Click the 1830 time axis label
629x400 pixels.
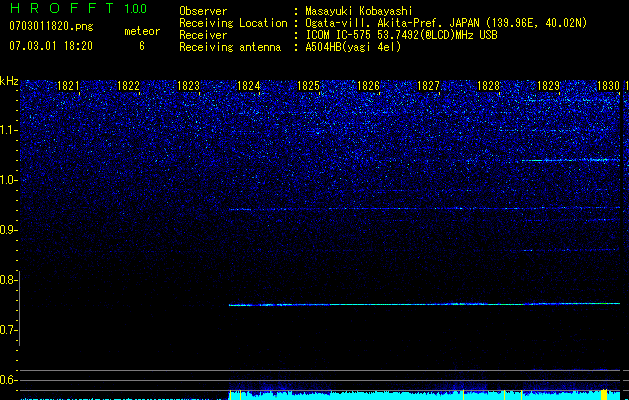coord(609,86)
